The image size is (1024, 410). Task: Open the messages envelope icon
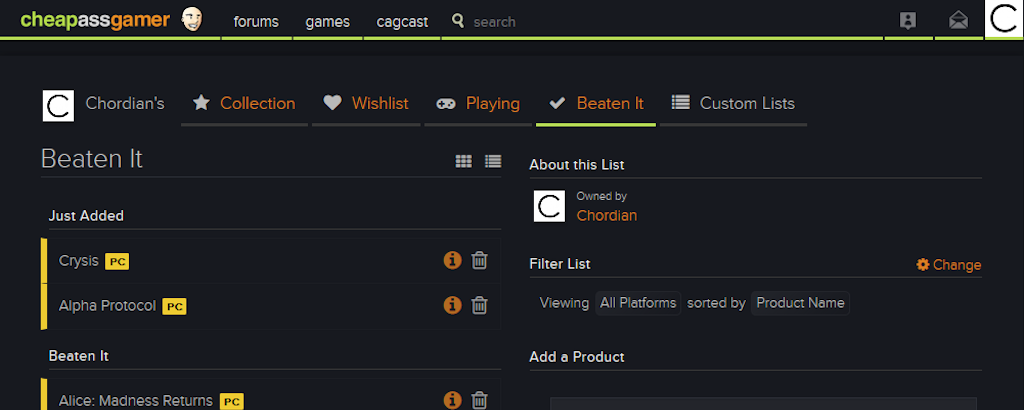tap(958, 20)
